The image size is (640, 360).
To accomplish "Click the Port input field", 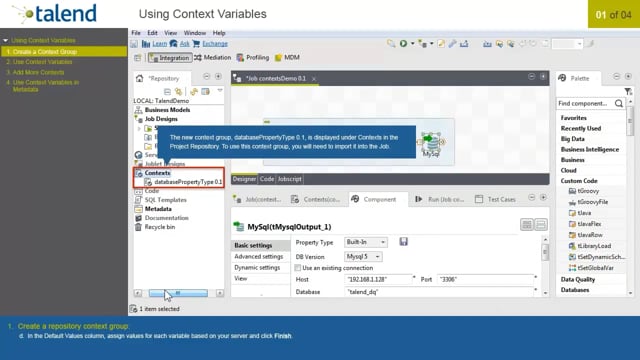I will pos(485,279).
